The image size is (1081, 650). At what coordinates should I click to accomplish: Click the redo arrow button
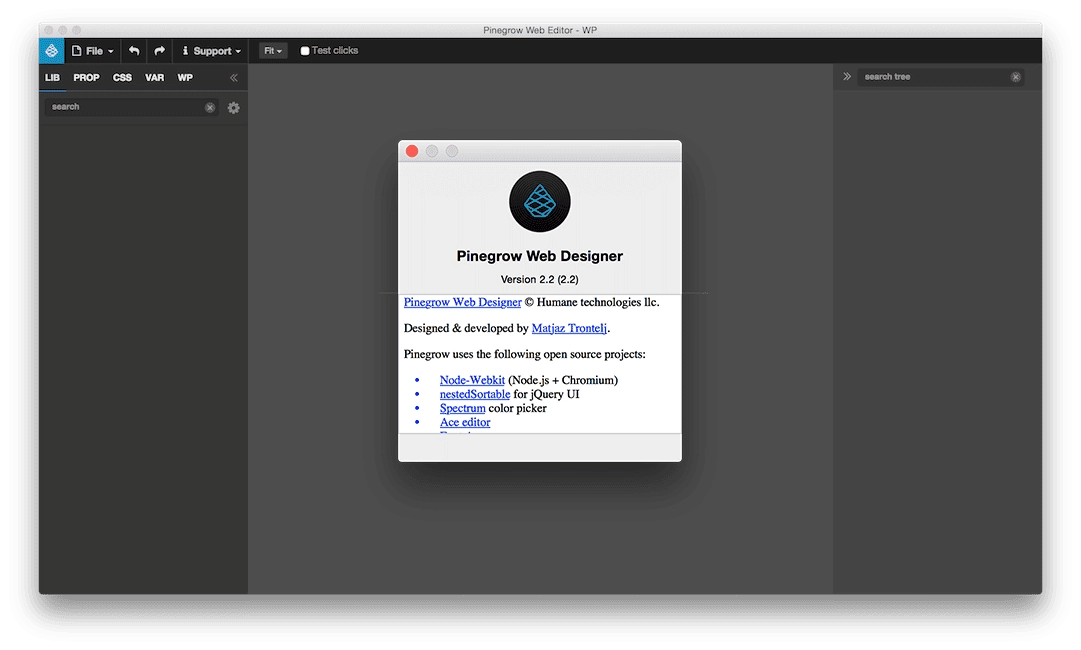[x=159, y=51]
